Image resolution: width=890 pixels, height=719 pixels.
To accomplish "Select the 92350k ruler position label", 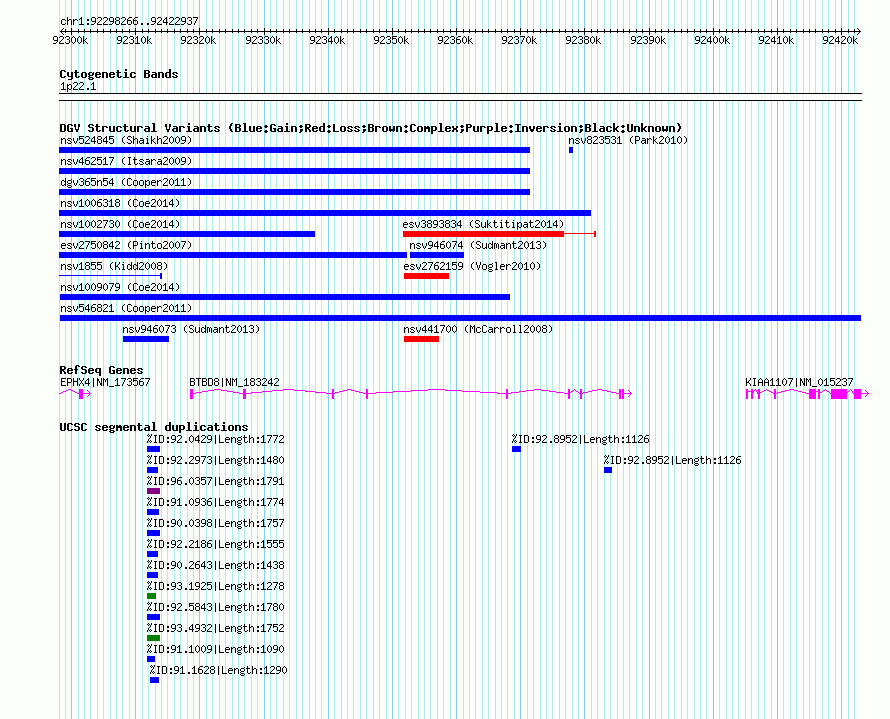I will coord(391,40).
